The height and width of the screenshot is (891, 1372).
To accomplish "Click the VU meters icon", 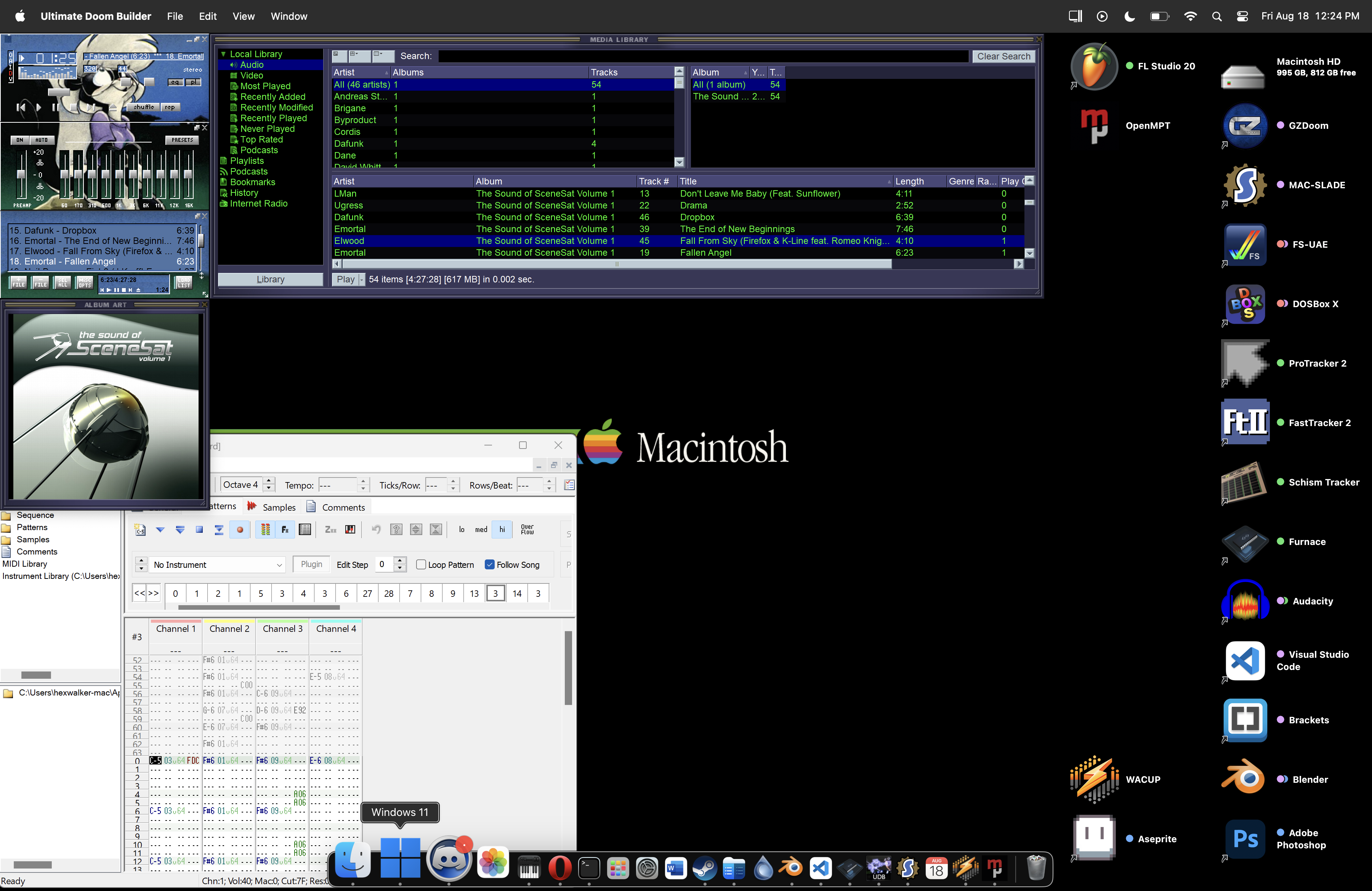I will click(x=265, y=530).
